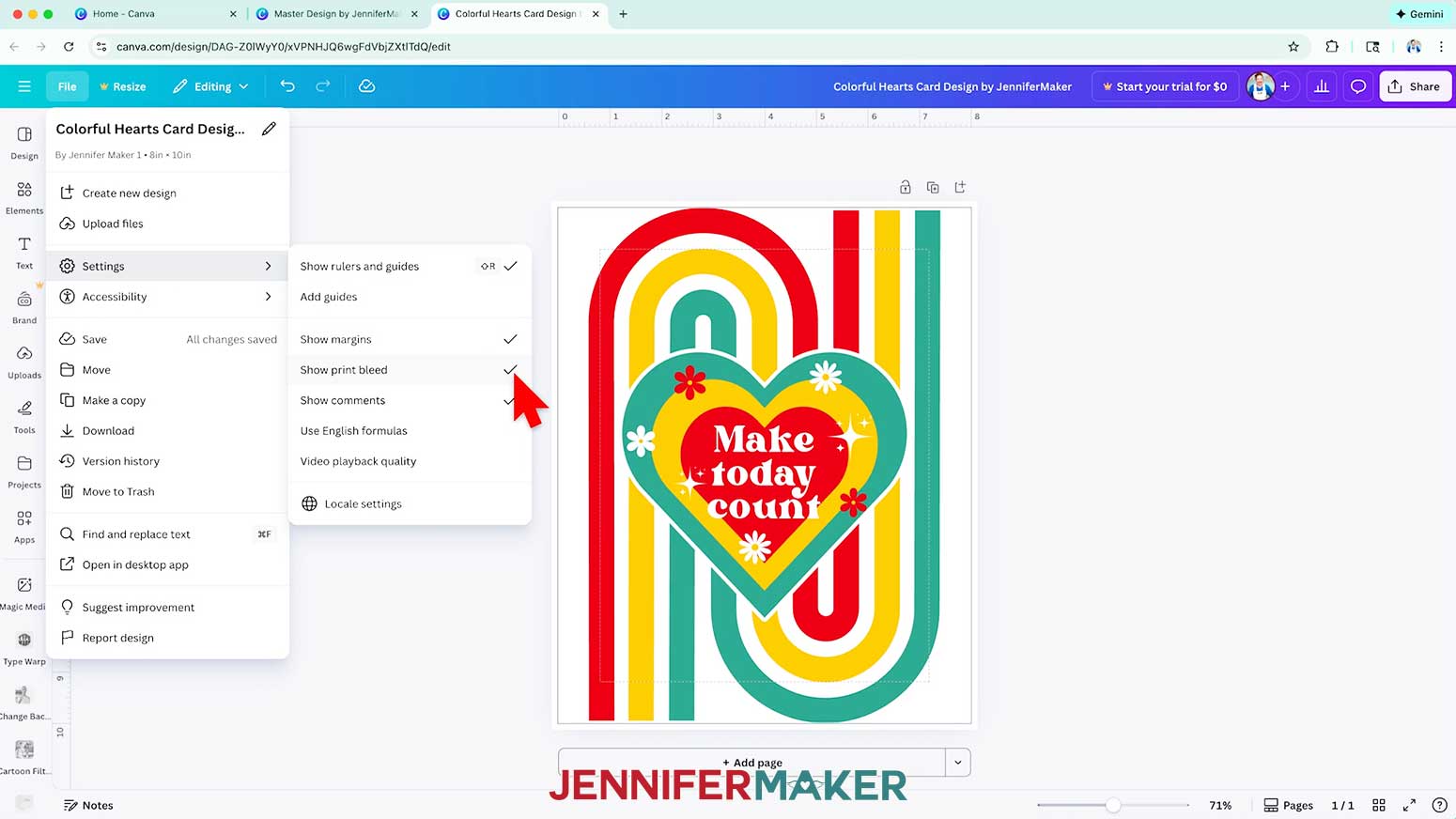Select Video playback quality
The height and width of the screenshot is (819, 1456).
tap(410, 461)
